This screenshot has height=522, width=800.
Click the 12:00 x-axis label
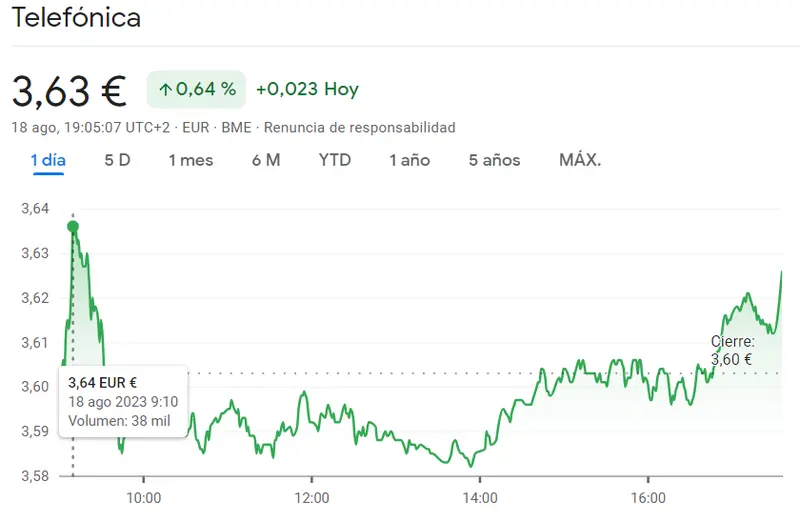click(312, 498)
